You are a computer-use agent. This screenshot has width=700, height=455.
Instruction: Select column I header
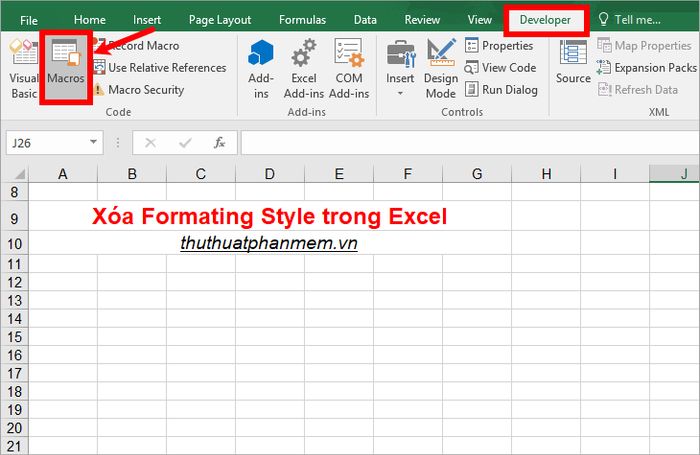[615, 174]
